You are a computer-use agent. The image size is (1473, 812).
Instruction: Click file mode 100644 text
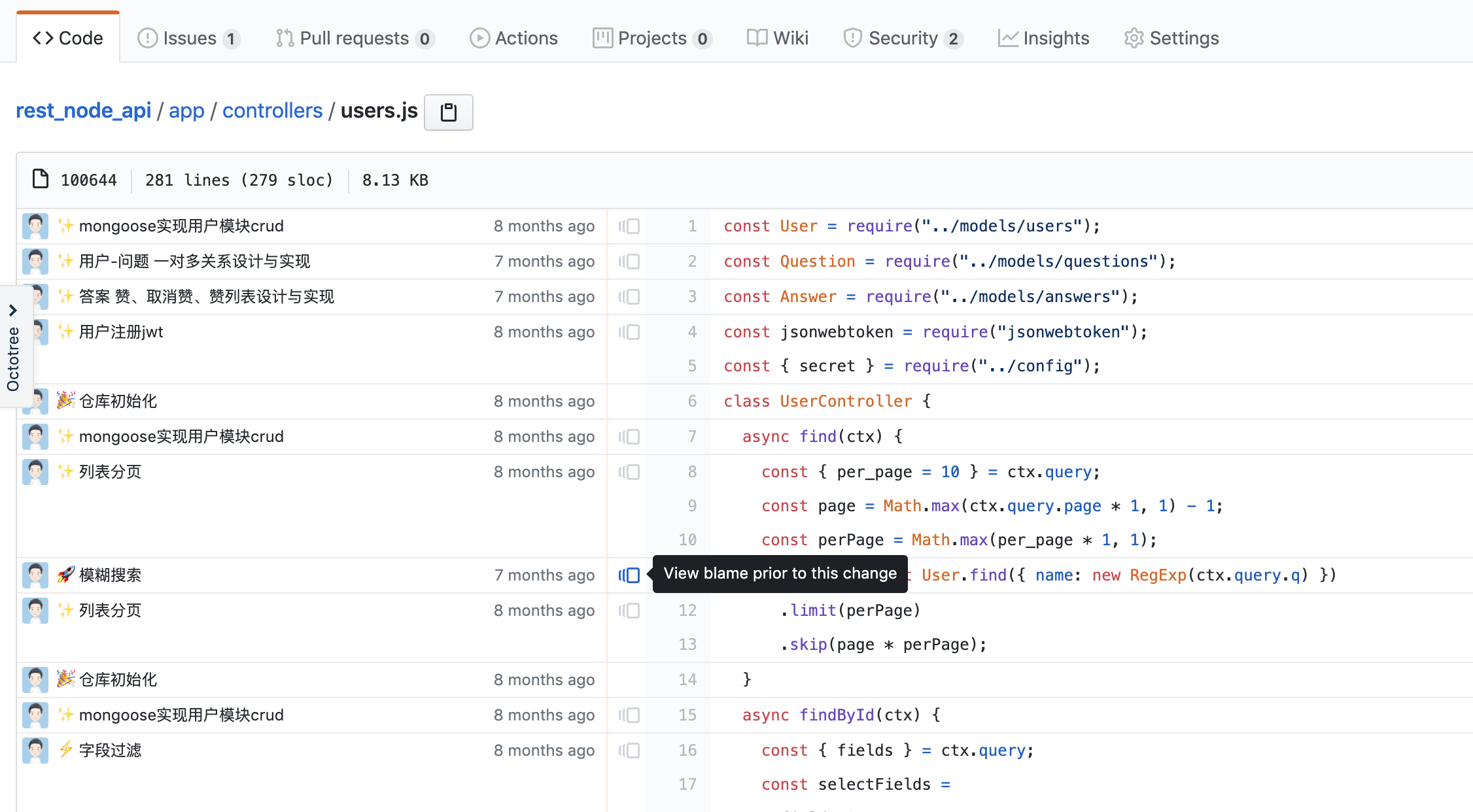click(x=88, y=180)
